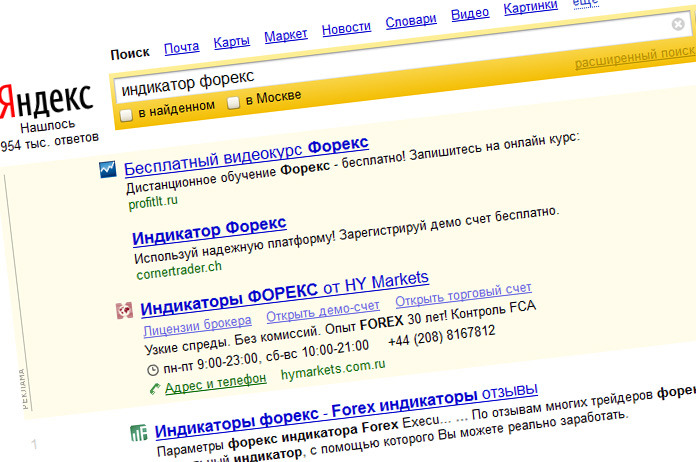Click the 'Лицензии брокера' sitelink
Screen dimensions: 696x462
pyautogui.click(x=197, y=325)
